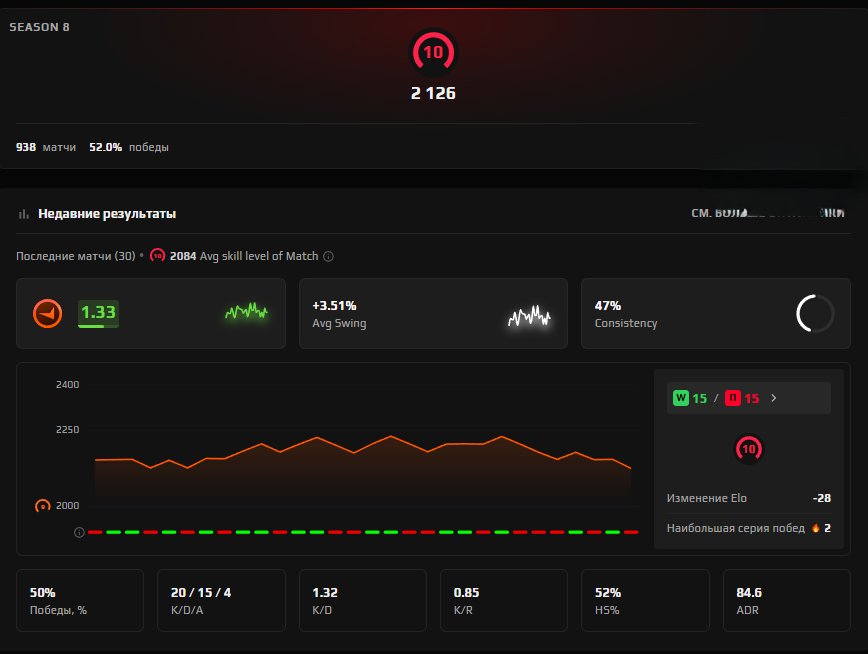Click the 1.32 K/D stat card
868x654 pixels.
click(x=363, y=600)
